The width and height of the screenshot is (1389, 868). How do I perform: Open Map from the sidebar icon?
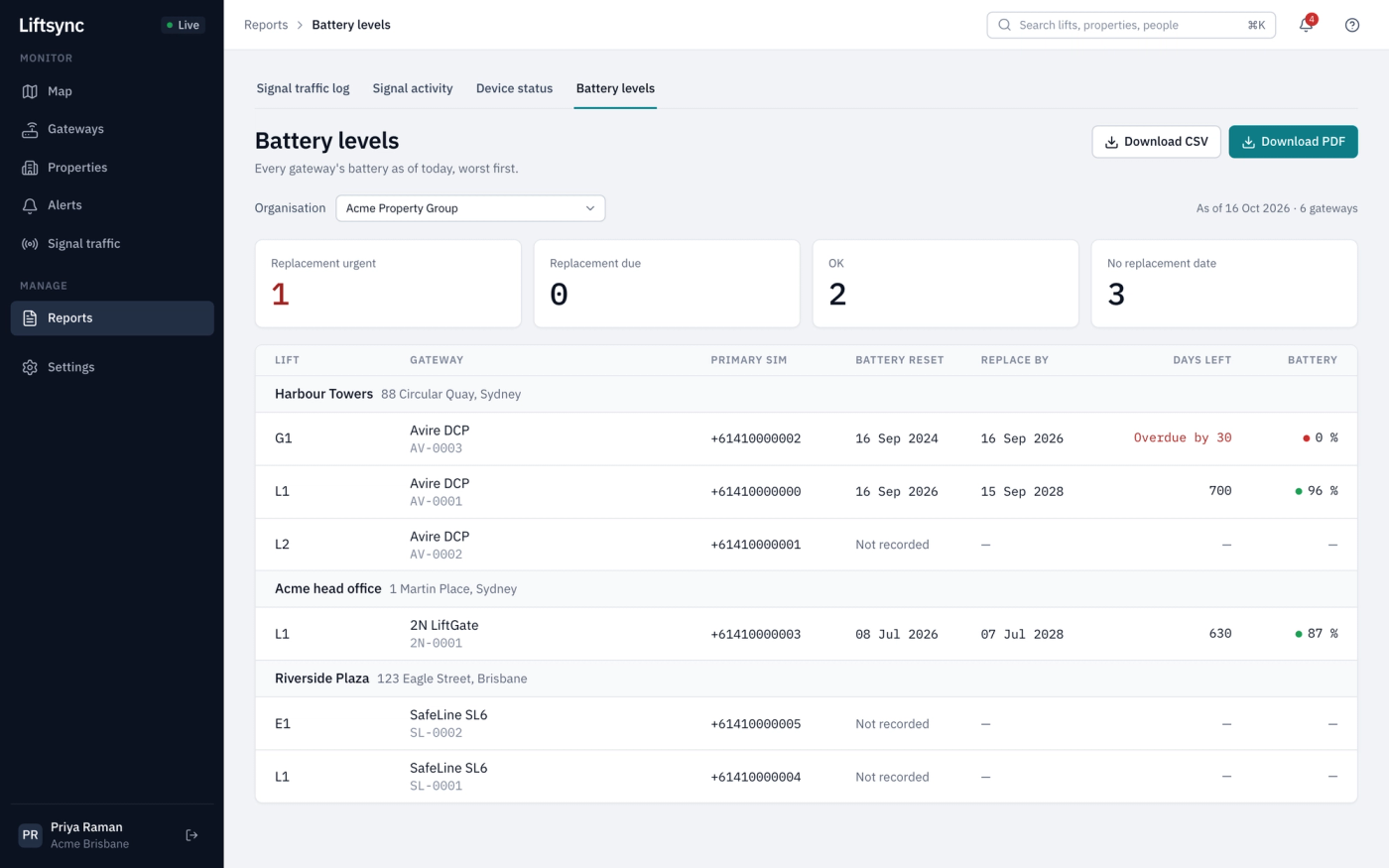coord(30,91)
